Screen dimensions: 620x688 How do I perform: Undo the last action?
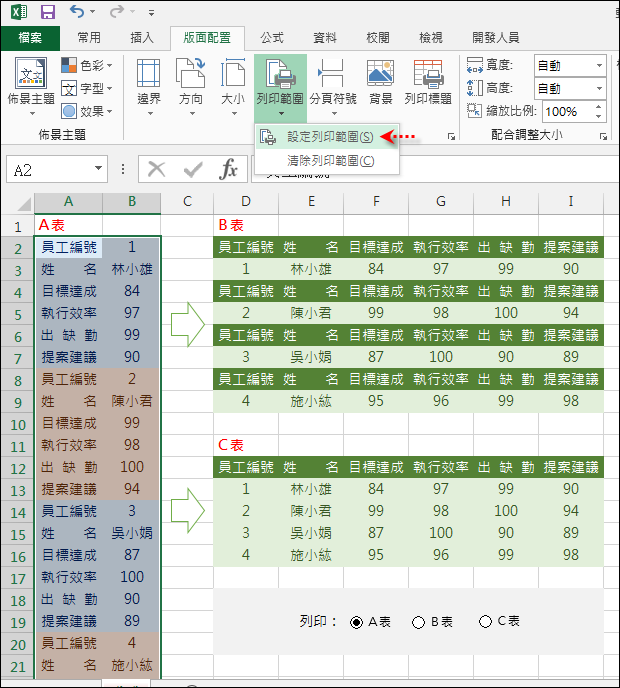coord(77,12)
